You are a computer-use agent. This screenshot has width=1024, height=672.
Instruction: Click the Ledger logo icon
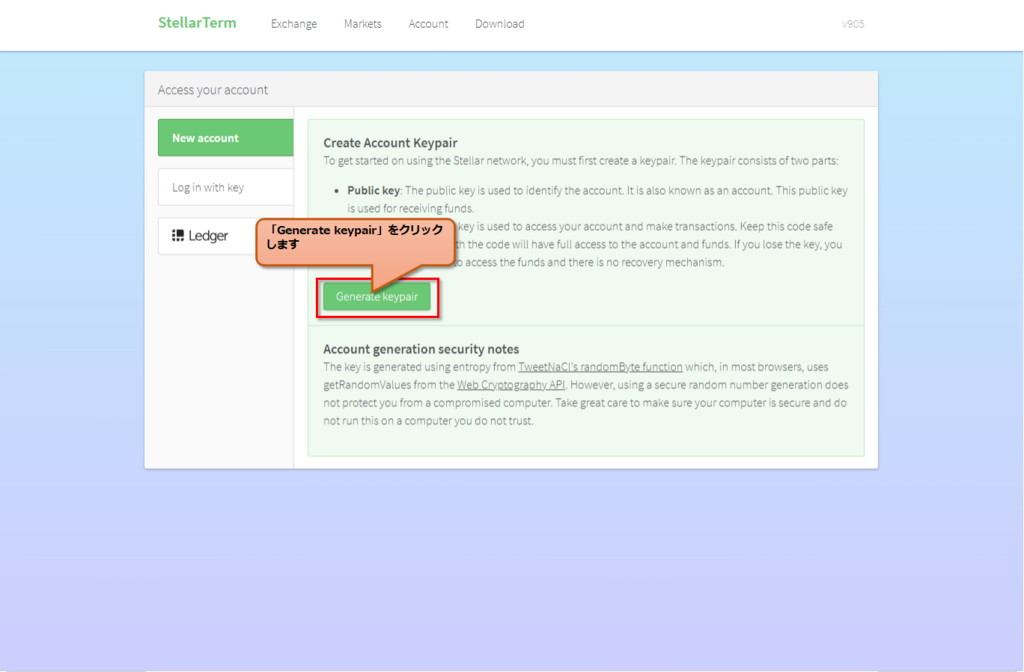click(178, 235)
